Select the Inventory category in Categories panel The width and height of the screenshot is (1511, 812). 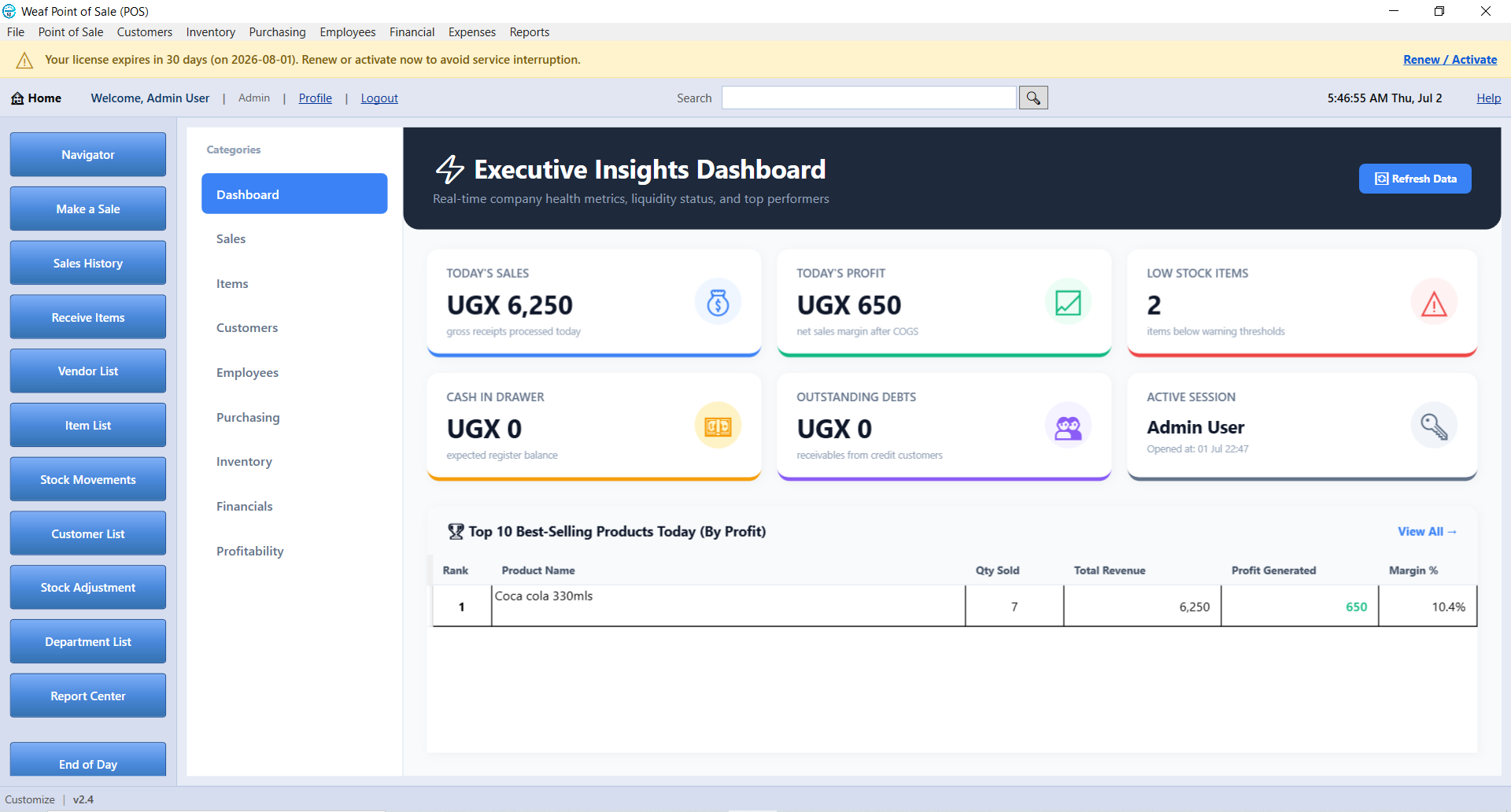point(294,461)
